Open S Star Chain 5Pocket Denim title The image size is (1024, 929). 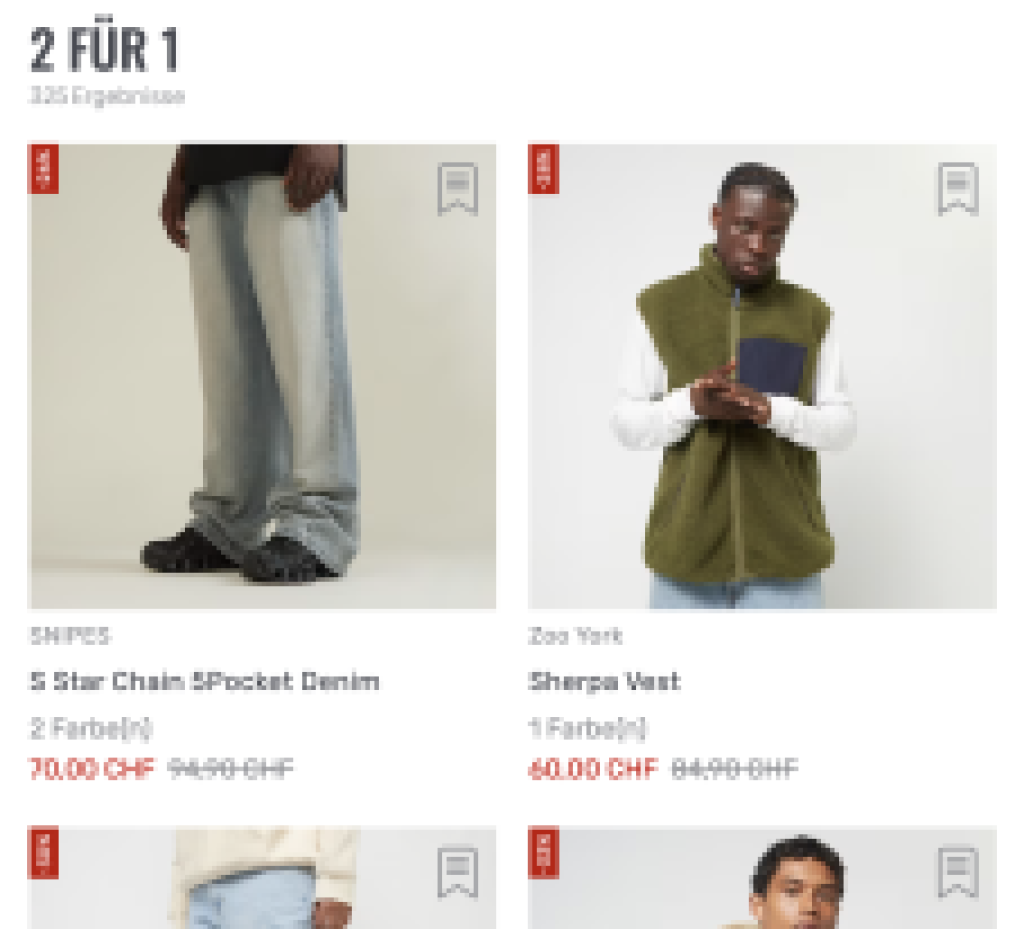click(204, 682)
